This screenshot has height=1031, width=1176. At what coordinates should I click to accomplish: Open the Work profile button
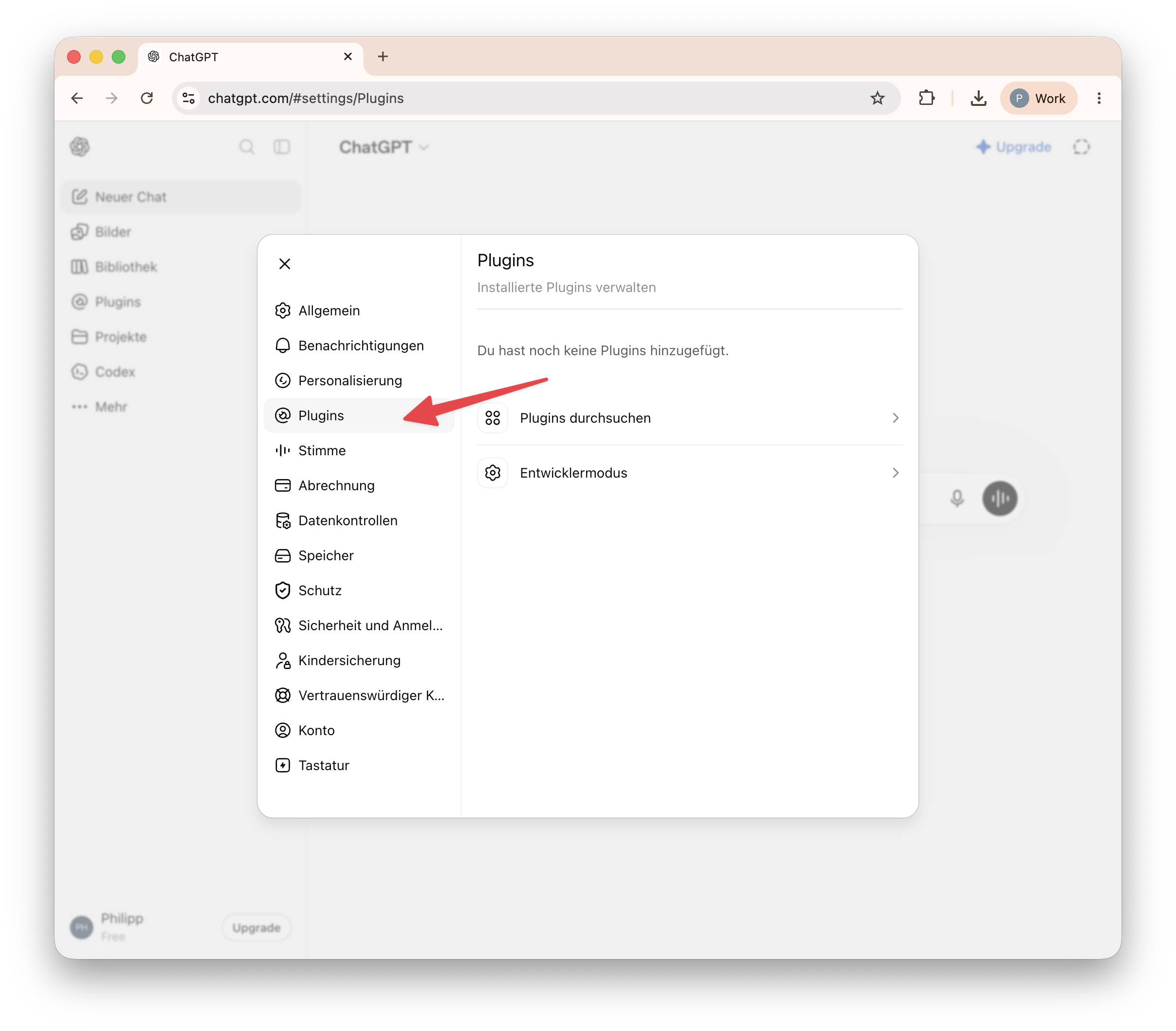1038,98
